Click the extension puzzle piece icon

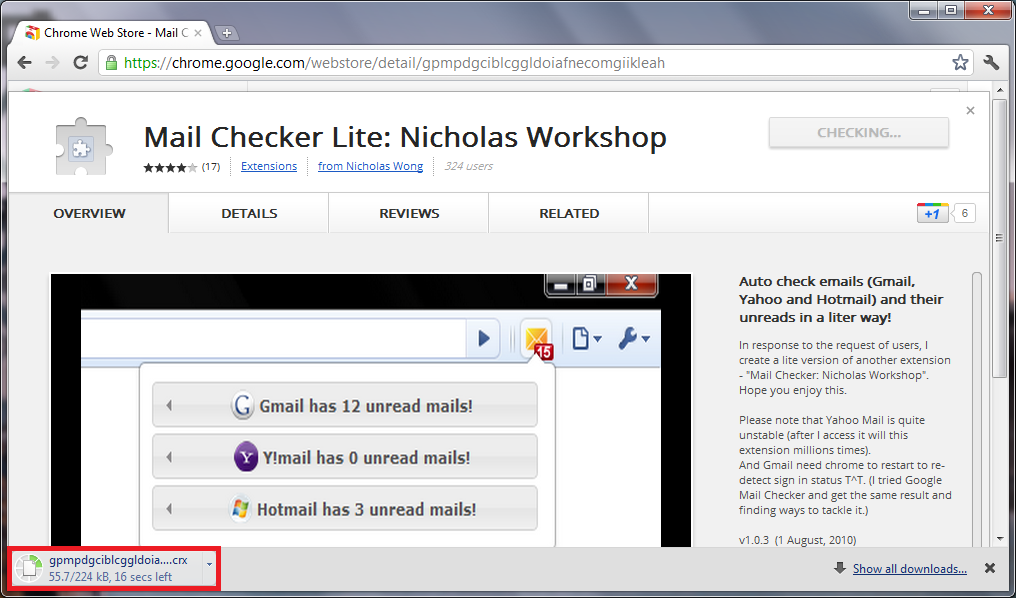pyautogui.click(x=82, y=146)
